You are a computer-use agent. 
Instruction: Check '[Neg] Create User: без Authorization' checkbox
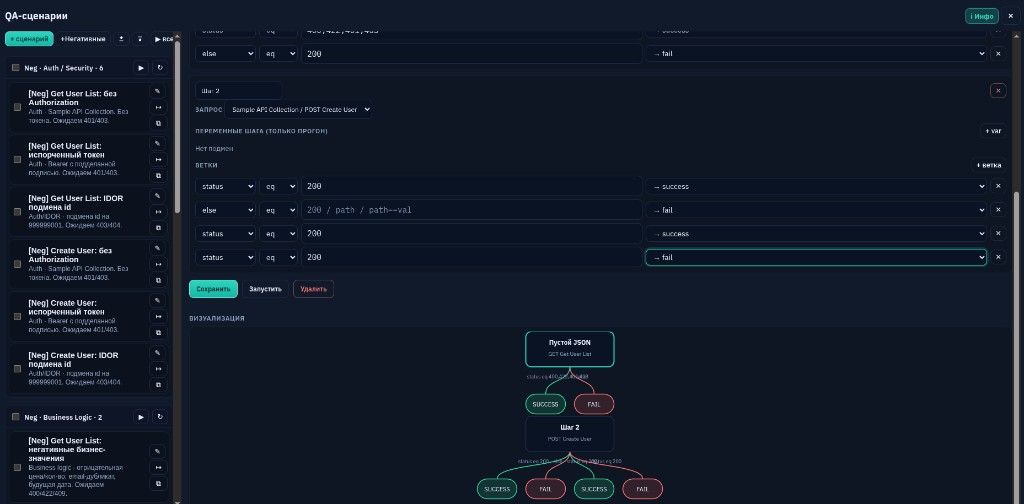pos(18,264)
